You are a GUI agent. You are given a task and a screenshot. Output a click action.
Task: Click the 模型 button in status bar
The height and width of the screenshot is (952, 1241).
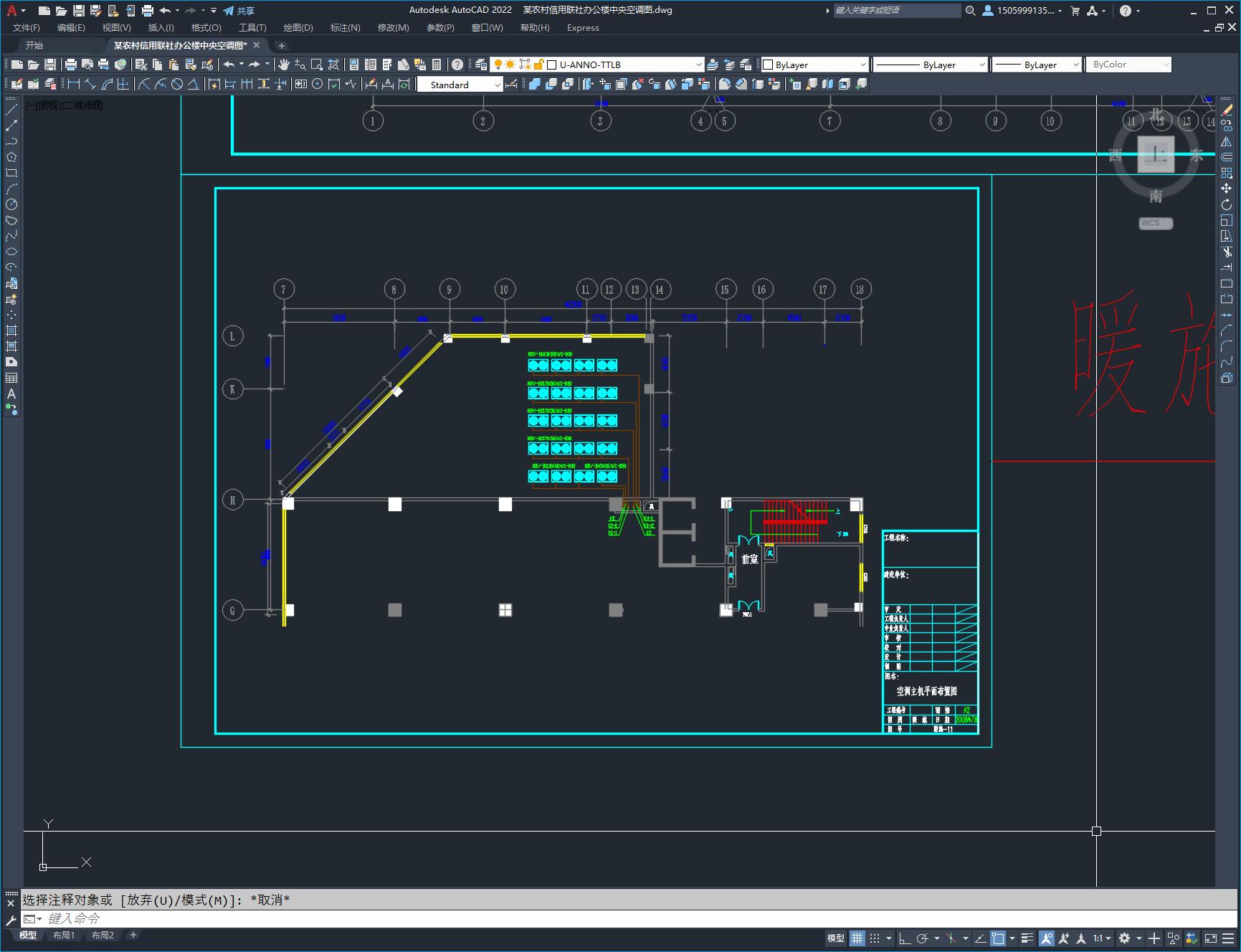pos(836,938)
